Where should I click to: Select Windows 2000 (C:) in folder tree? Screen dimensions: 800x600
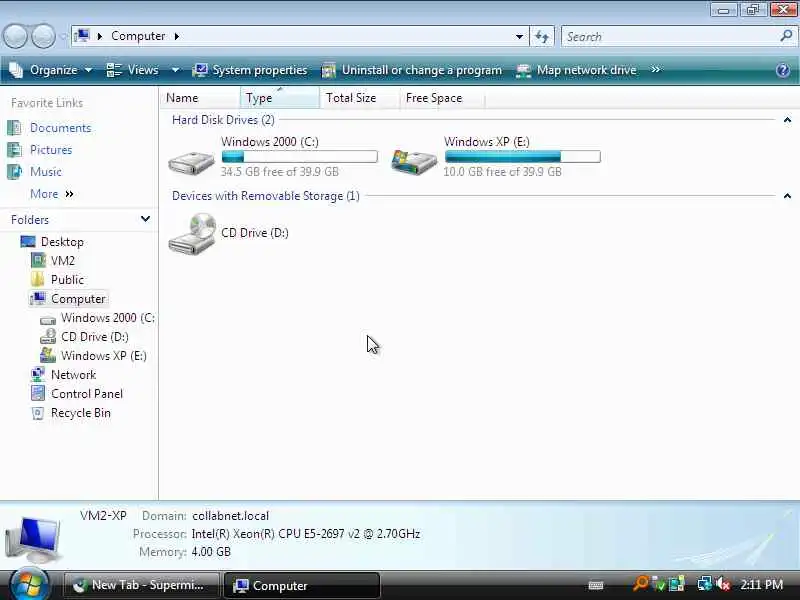pyautogui.click(x=108, y=317)
